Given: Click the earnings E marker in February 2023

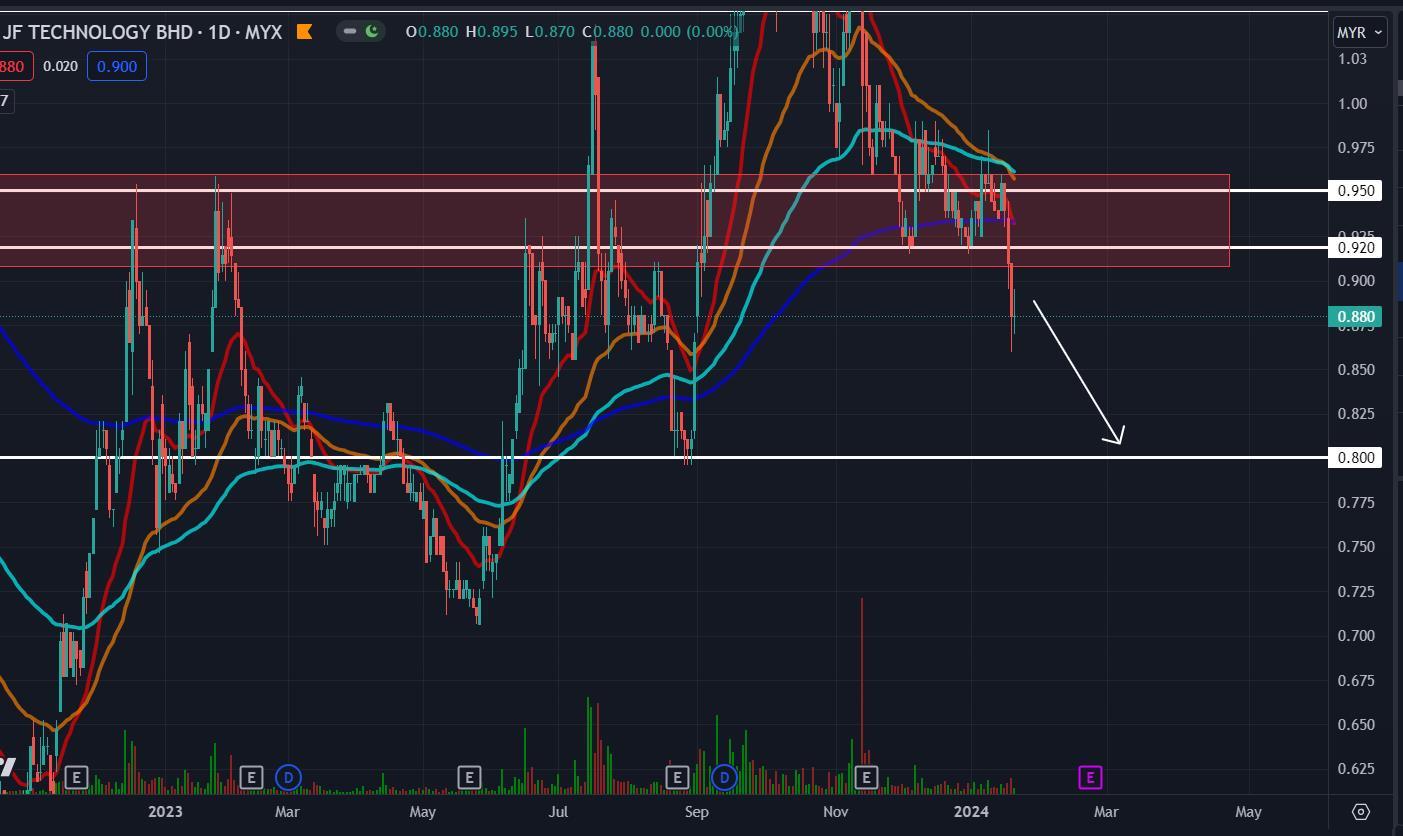Looking at the screenshot, I should click(251, 777).
